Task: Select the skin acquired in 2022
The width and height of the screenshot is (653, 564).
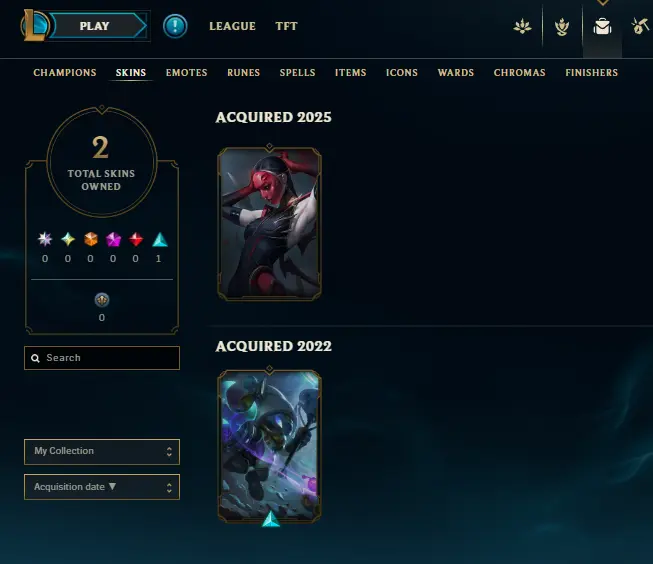Action: pyautogui.click(x=269, y=447)
